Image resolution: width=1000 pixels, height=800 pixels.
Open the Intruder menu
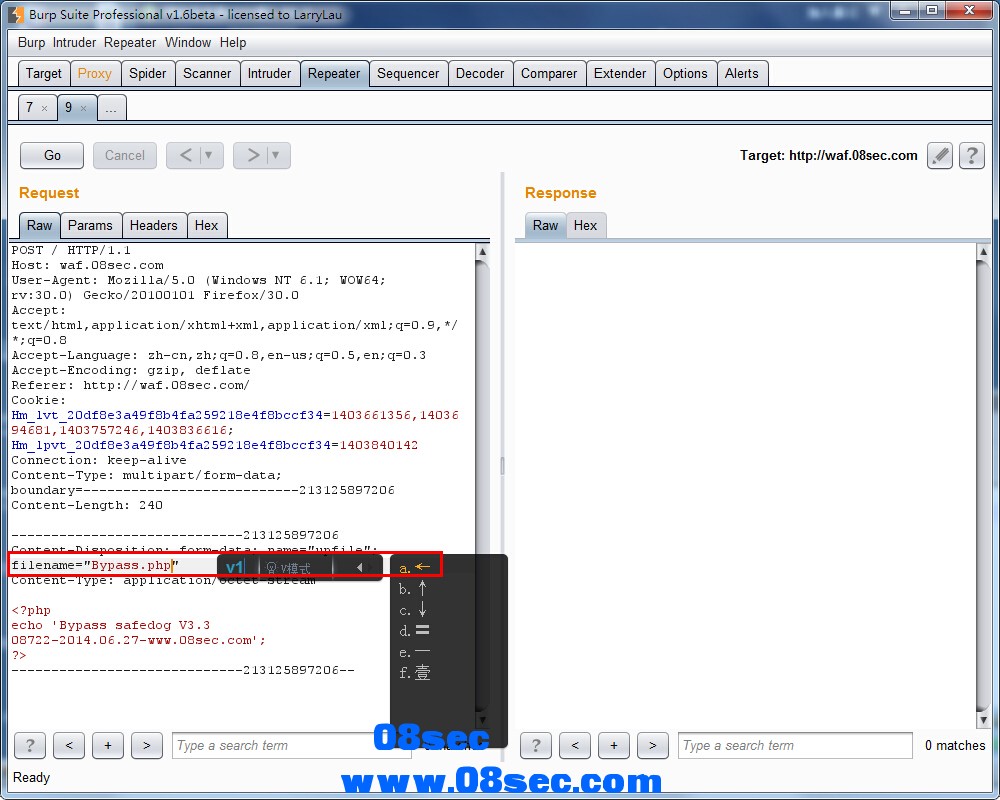point(74,43)
